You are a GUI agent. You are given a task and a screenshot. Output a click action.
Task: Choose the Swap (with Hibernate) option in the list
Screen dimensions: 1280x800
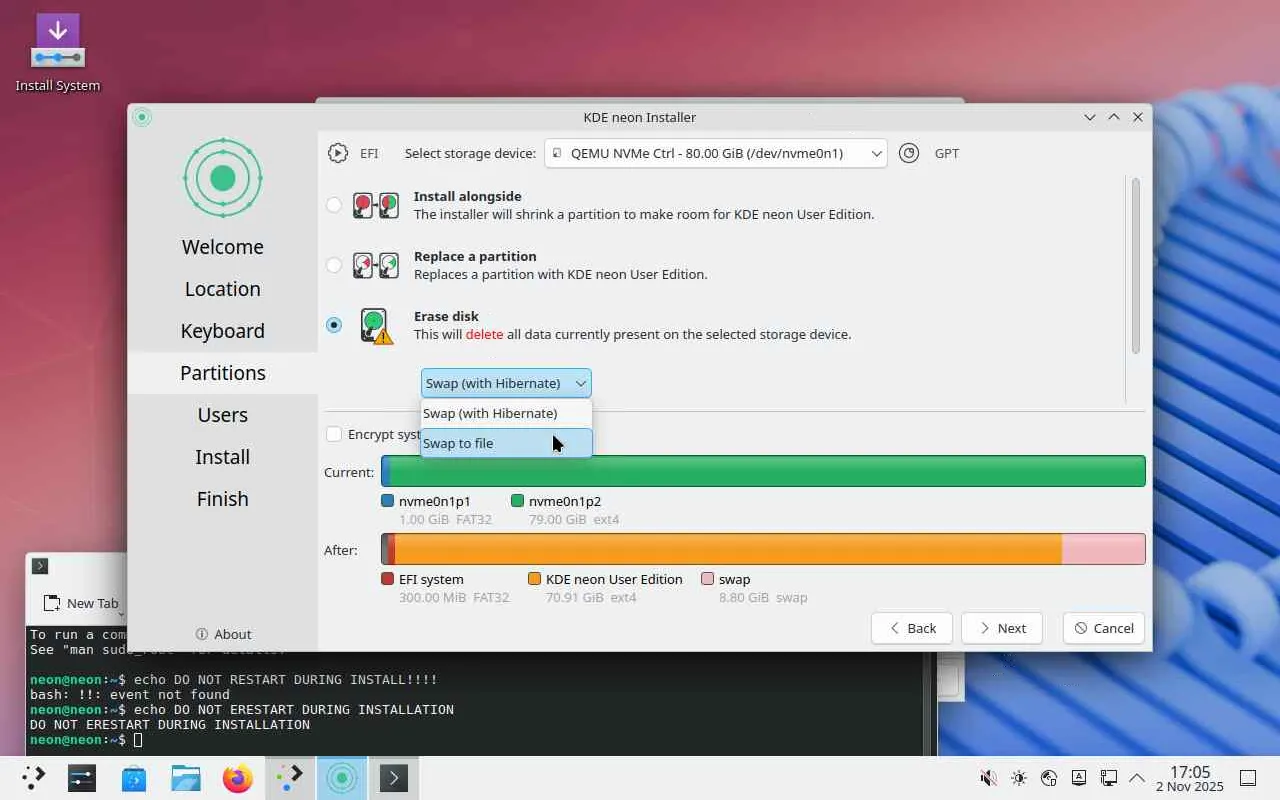click(x=506, y=413)
